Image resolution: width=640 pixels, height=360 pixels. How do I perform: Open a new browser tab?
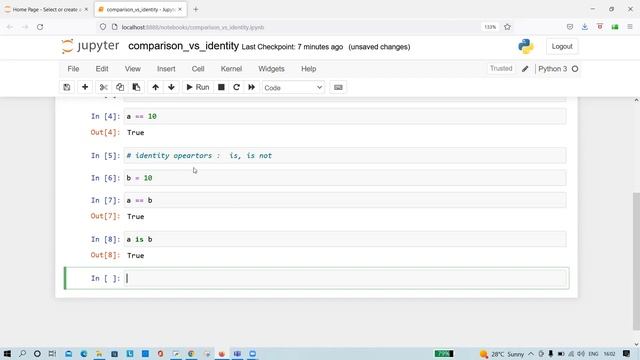pos(196,9)
